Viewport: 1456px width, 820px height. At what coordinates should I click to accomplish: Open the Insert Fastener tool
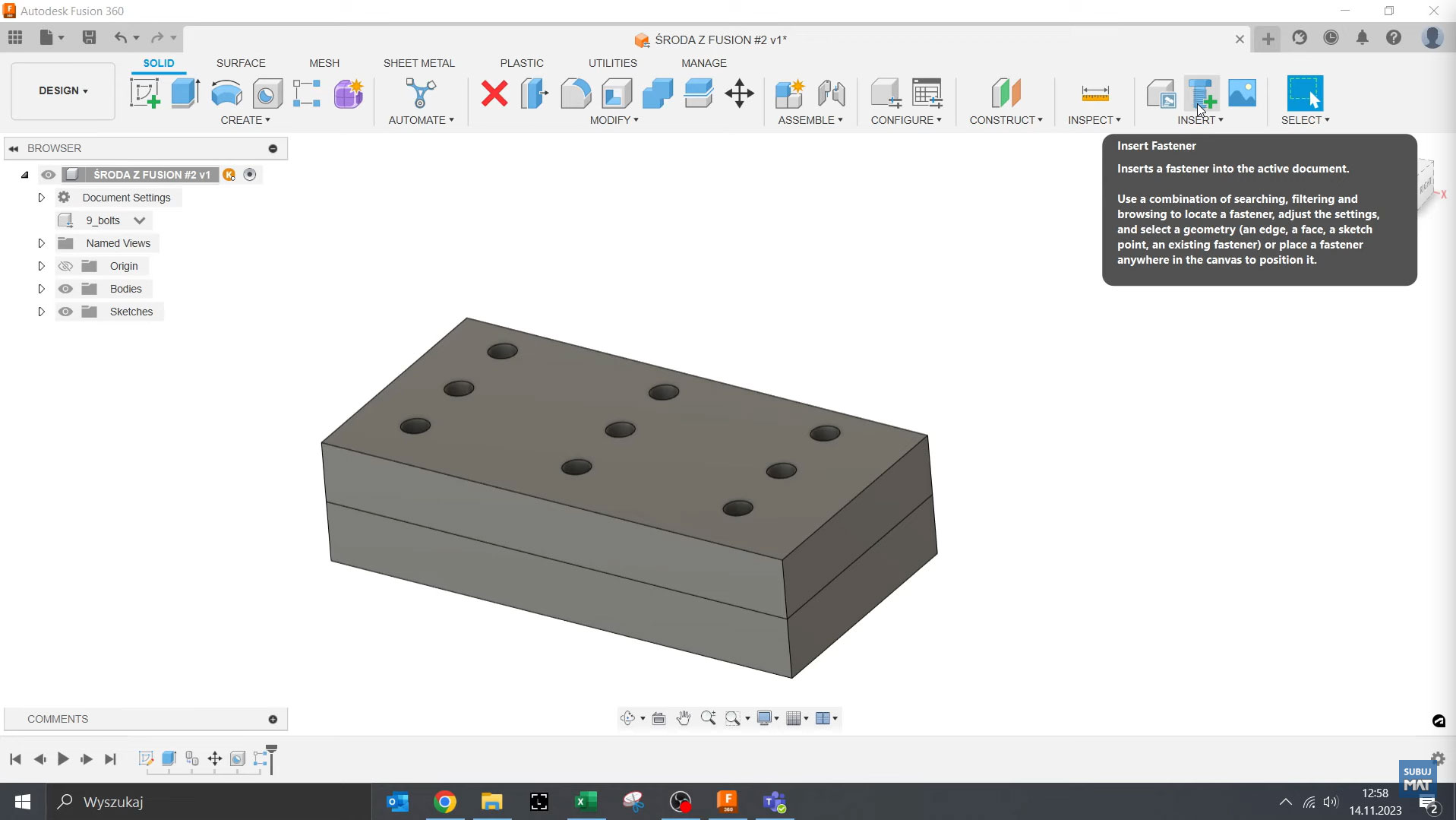[1201, 93]
